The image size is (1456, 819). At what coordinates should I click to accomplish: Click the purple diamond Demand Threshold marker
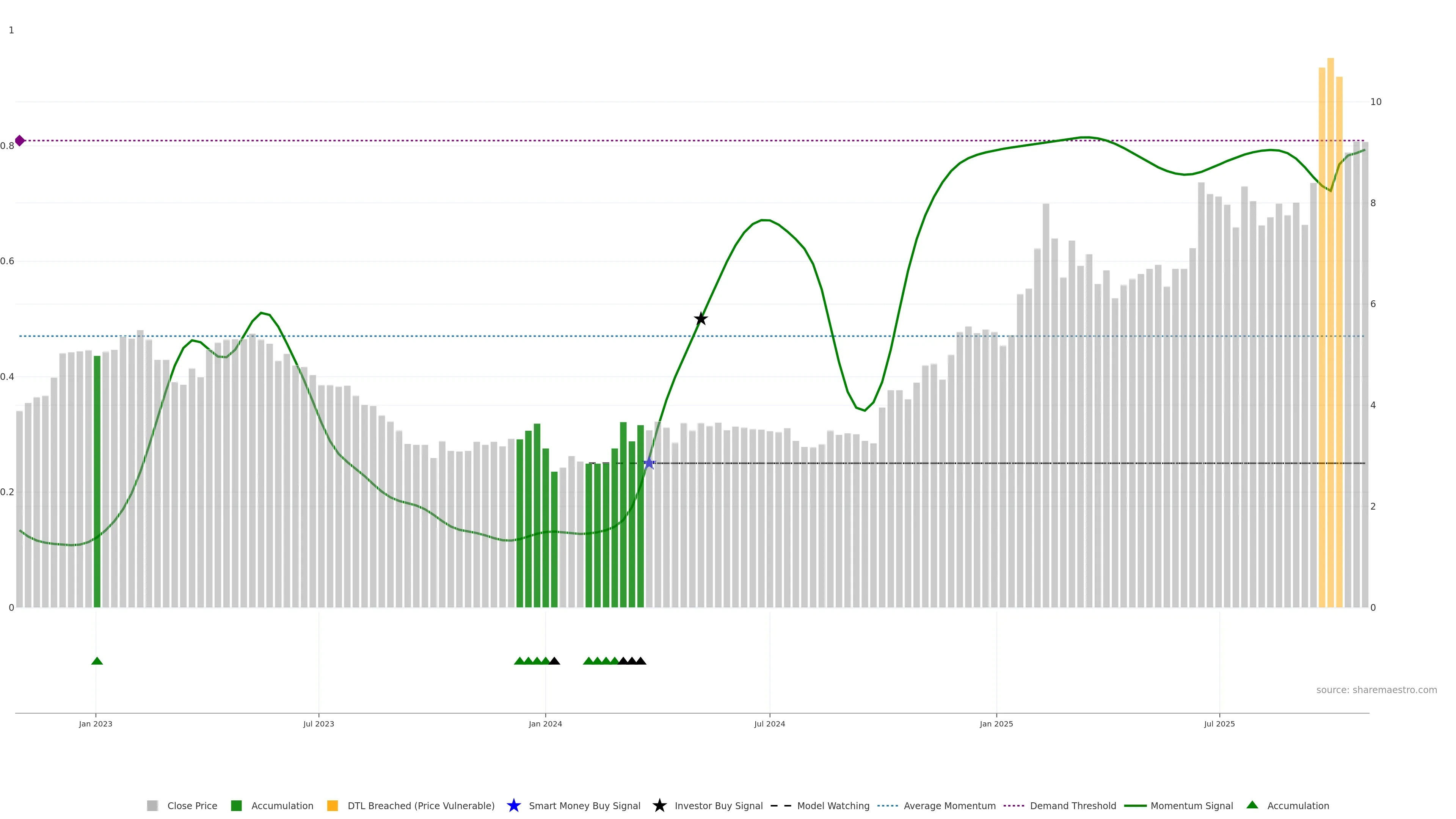20,141
